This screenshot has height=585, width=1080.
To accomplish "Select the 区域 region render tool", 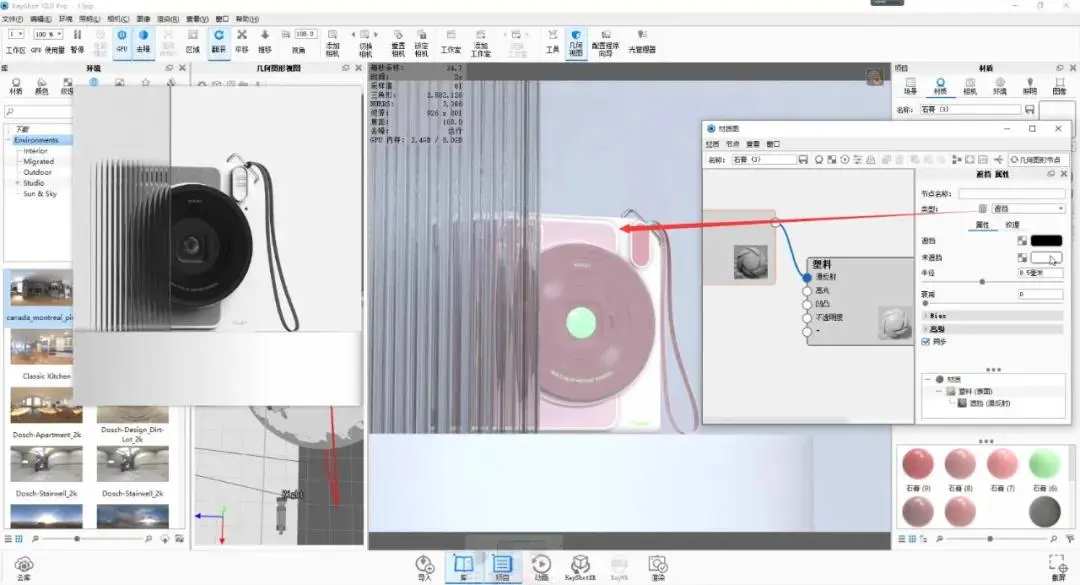I will [x=193, y=41].
